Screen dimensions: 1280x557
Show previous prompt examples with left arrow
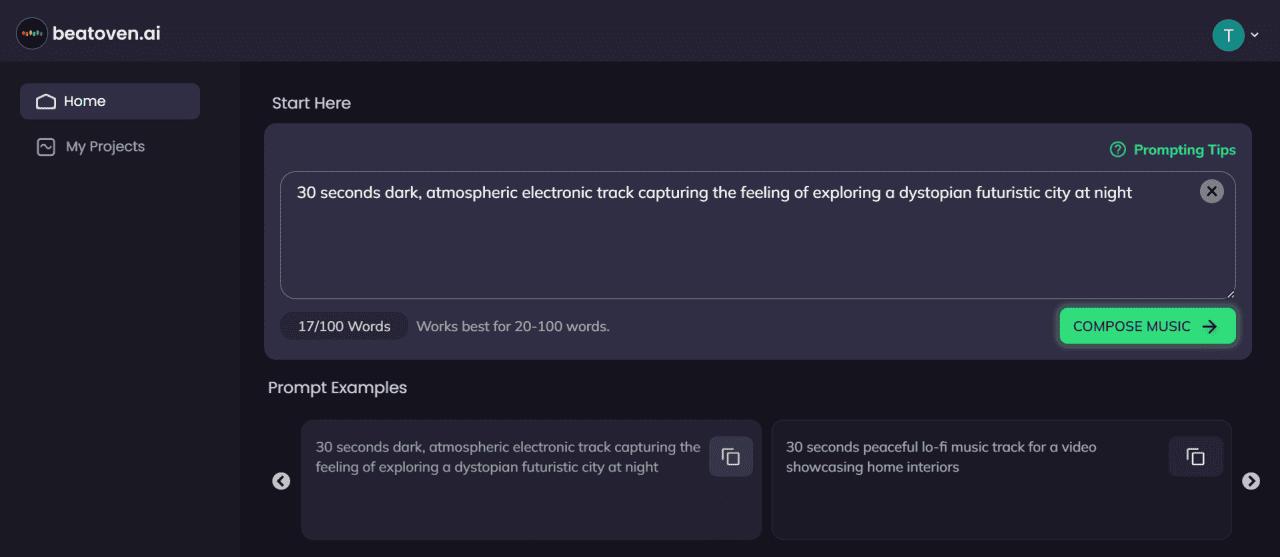point(281,481)
